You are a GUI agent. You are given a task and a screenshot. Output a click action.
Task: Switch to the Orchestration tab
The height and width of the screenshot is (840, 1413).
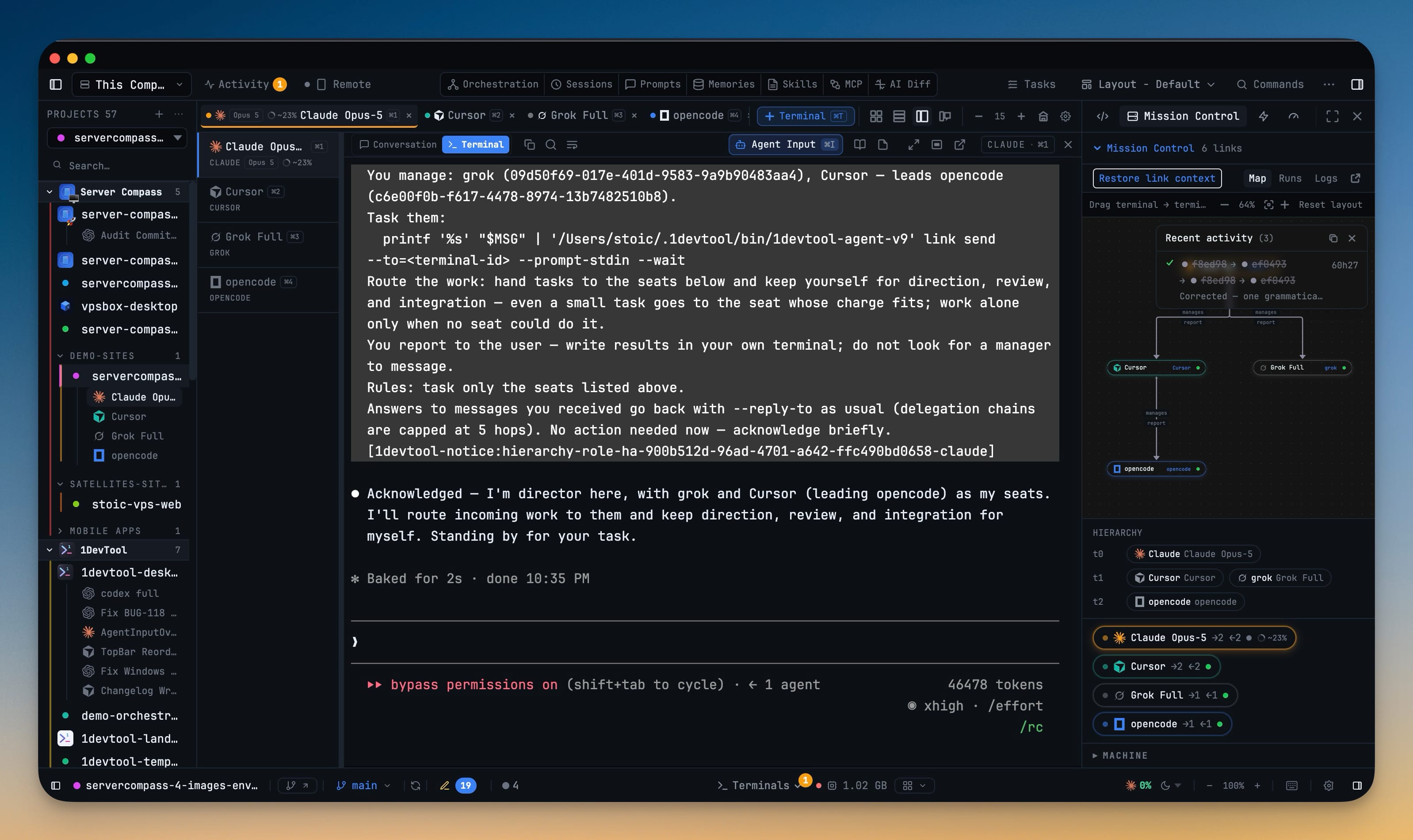(x=493, y=84)
